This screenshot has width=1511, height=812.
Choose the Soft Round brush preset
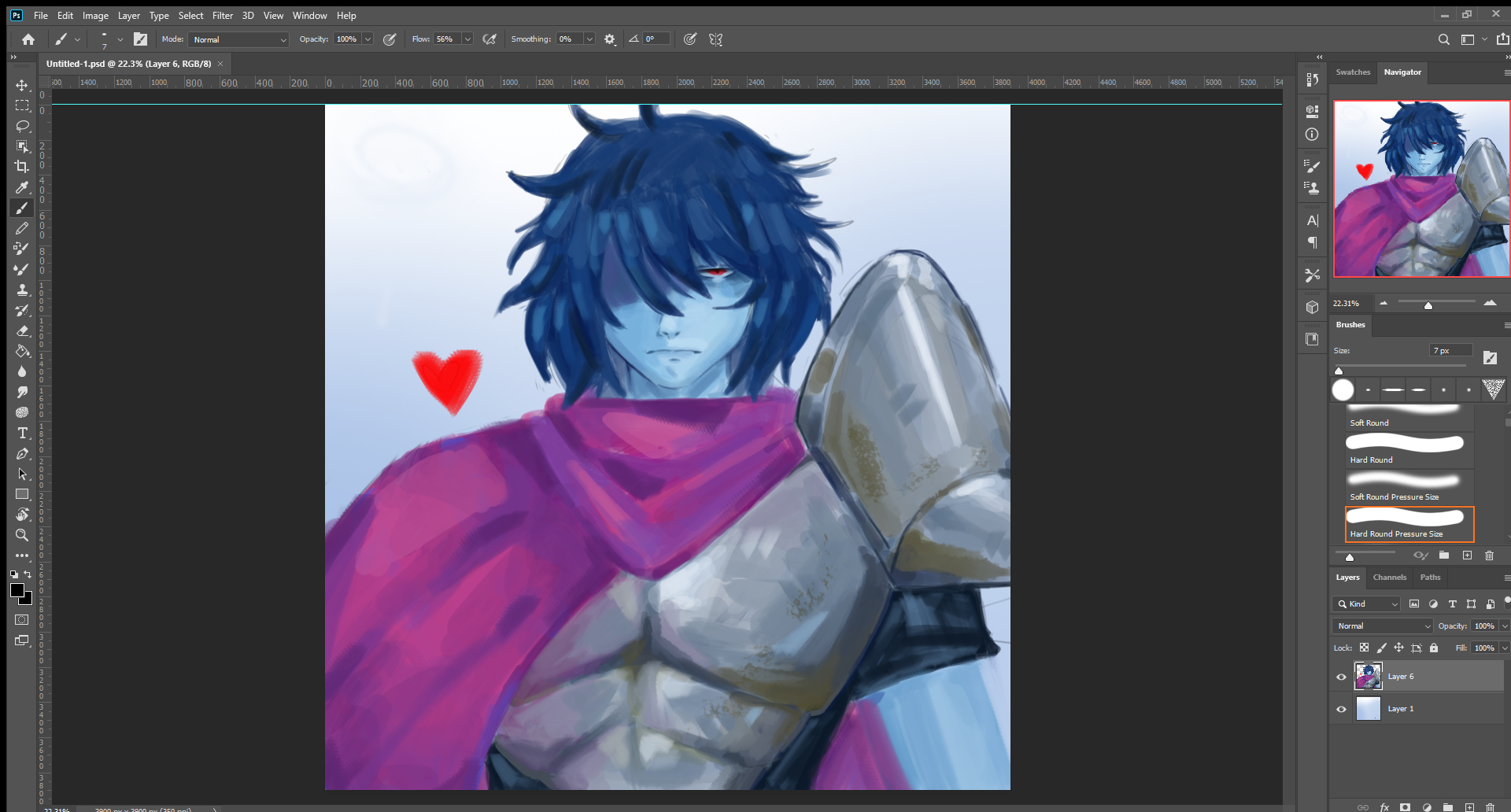1405,415
